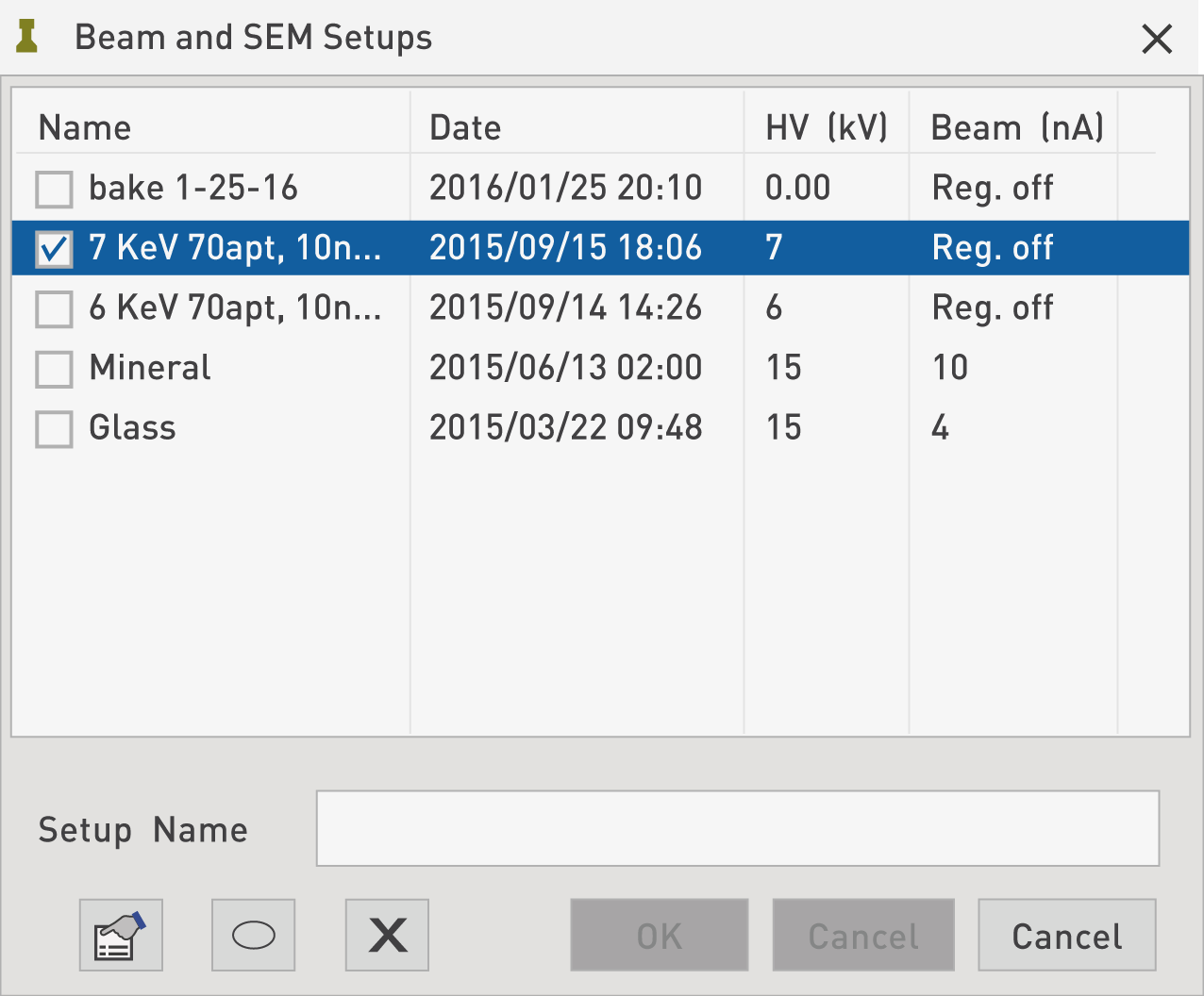
Task: Click the enabled Cancel button at far right
Action: pos(1066,935)
